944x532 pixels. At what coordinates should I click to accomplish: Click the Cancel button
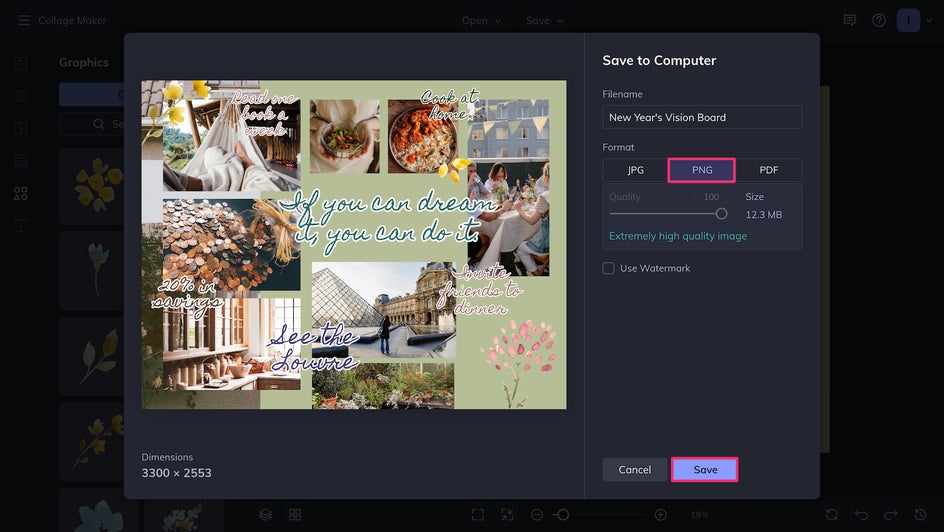click(x=635, y=469)
